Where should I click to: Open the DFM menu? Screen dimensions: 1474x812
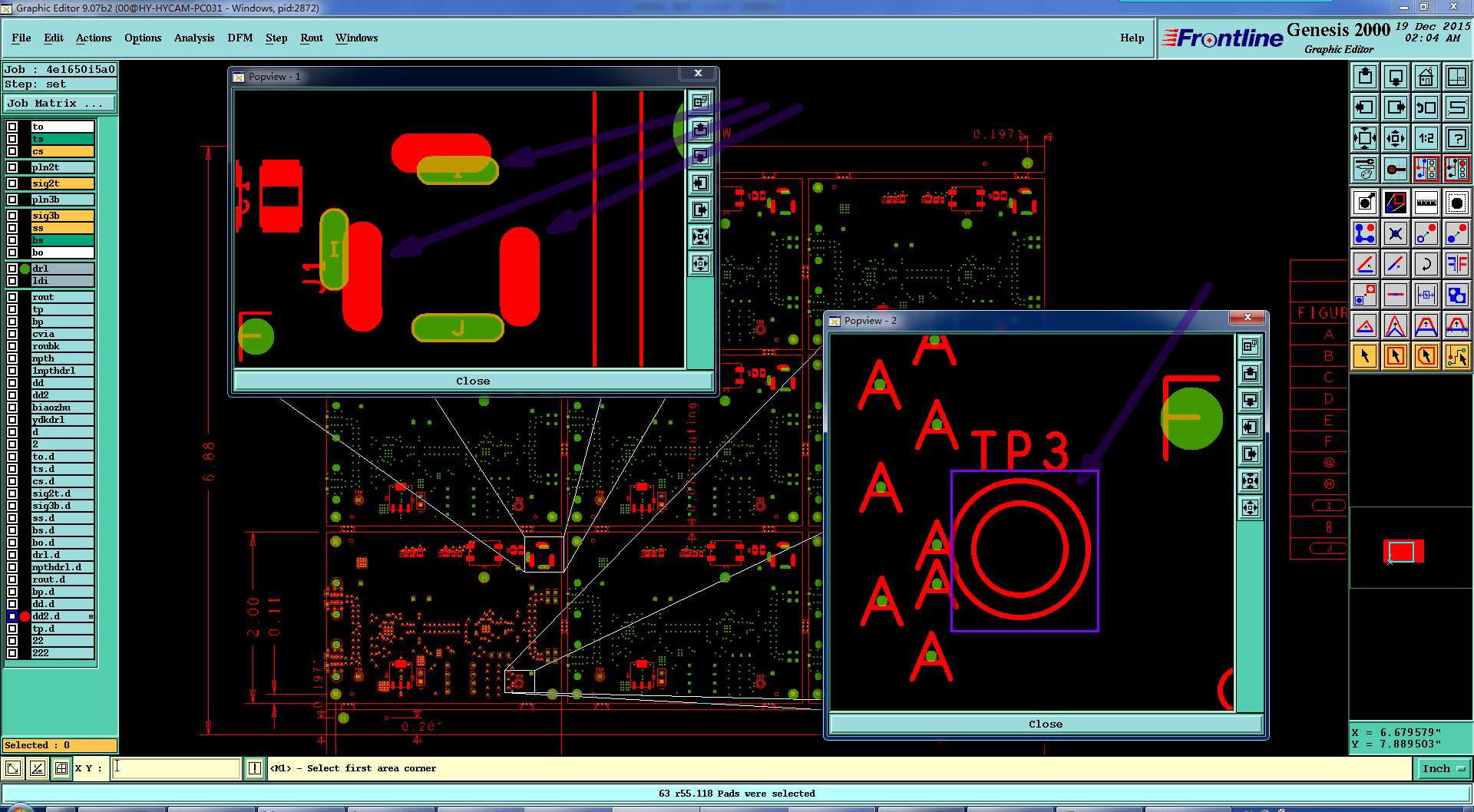pos(240,38)
